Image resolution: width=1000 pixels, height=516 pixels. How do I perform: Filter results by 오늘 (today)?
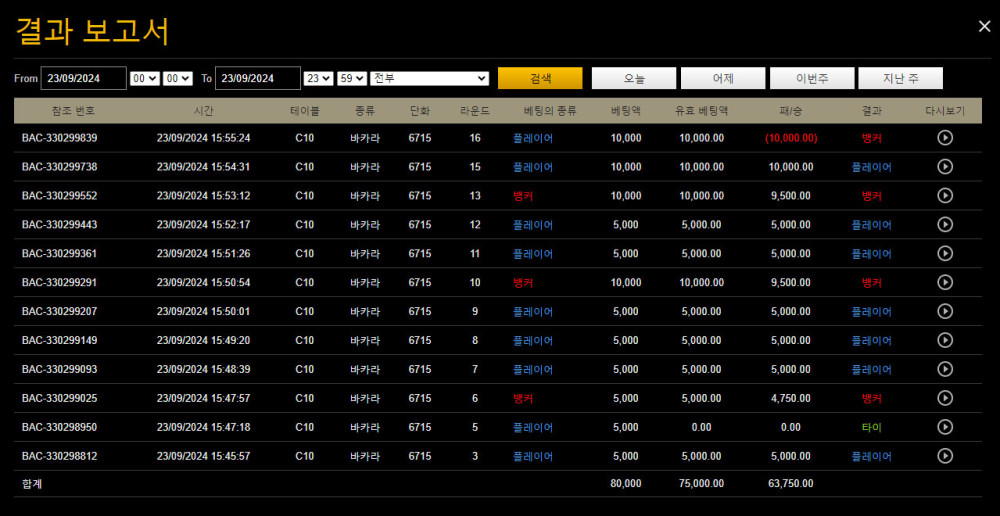click(x=634, y=79)
